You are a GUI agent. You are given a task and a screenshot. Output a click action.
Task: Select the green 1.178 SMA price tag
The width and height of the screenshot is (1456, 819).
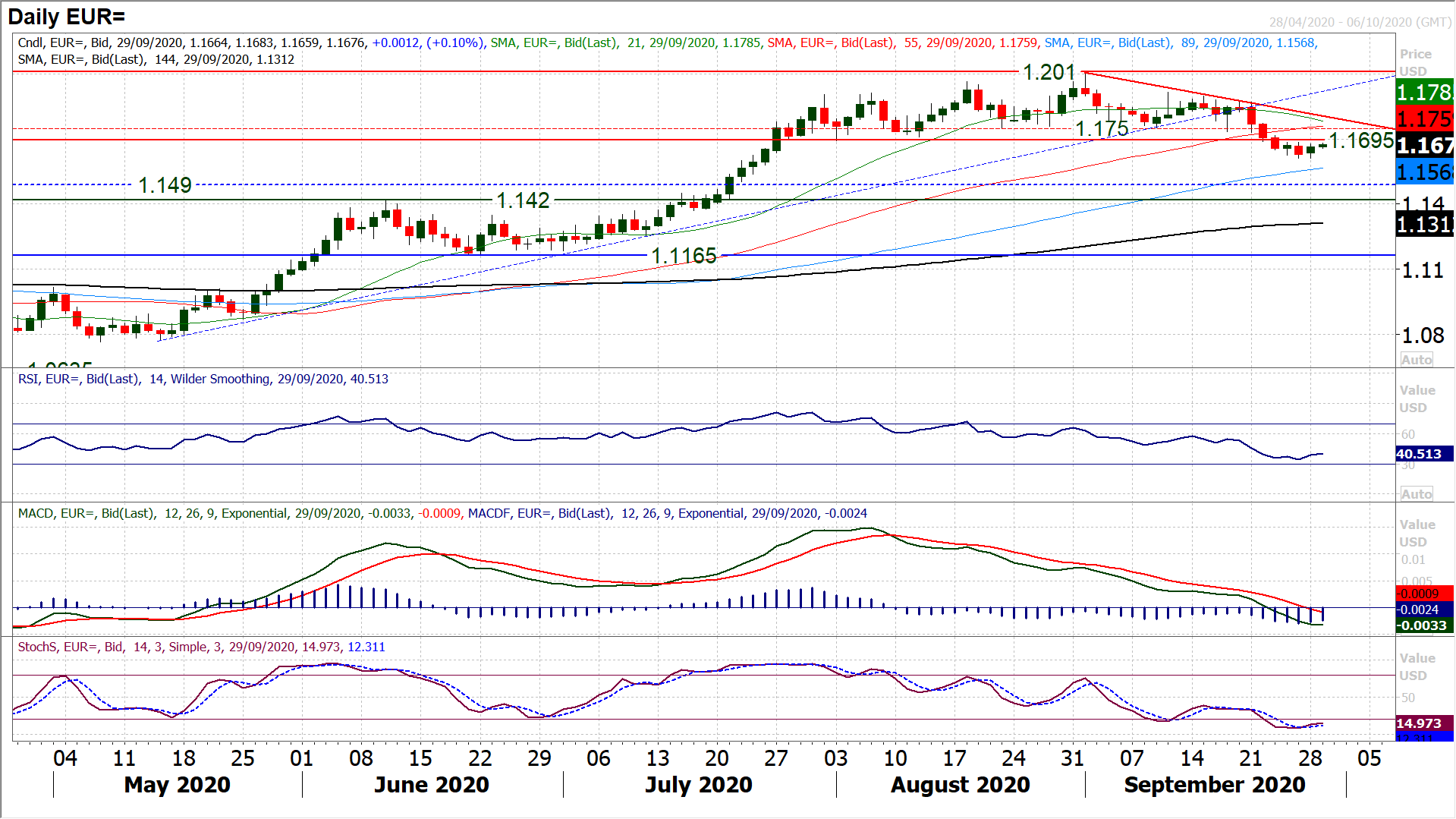(1424, 93)
